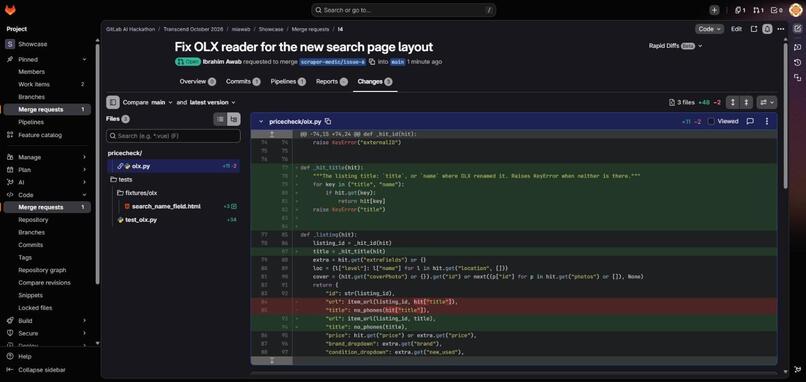Click the main page vertical scrollbar
806x382 pixels.
pos(785,116)
